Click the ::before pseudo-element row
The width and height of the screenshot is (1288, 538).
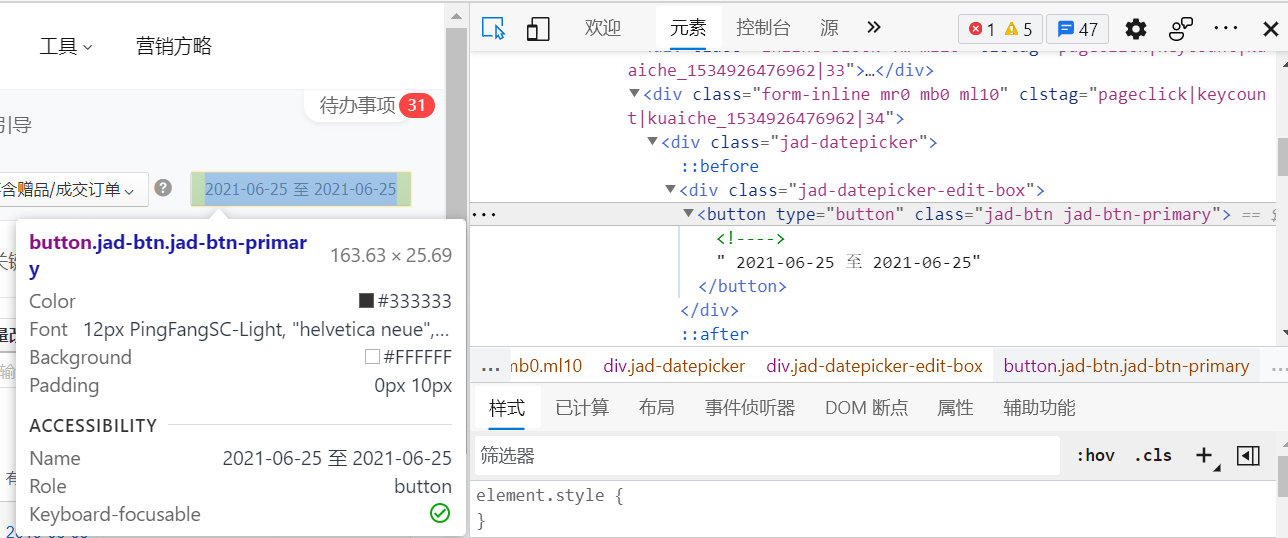[x=720, y=166]
